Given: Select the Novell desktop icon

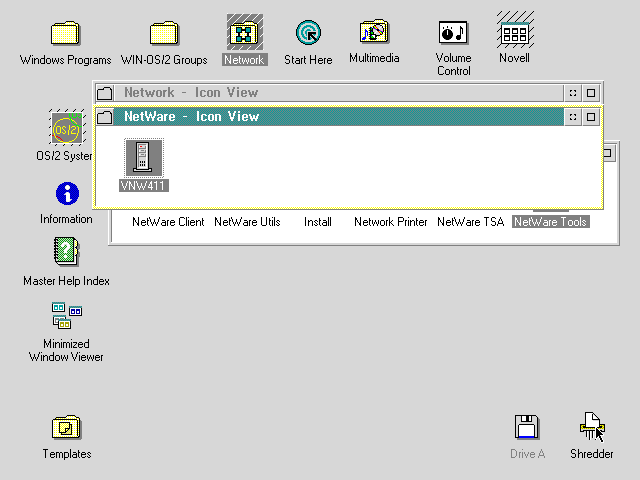Looking at the screenshot, I should click(515, 32).
